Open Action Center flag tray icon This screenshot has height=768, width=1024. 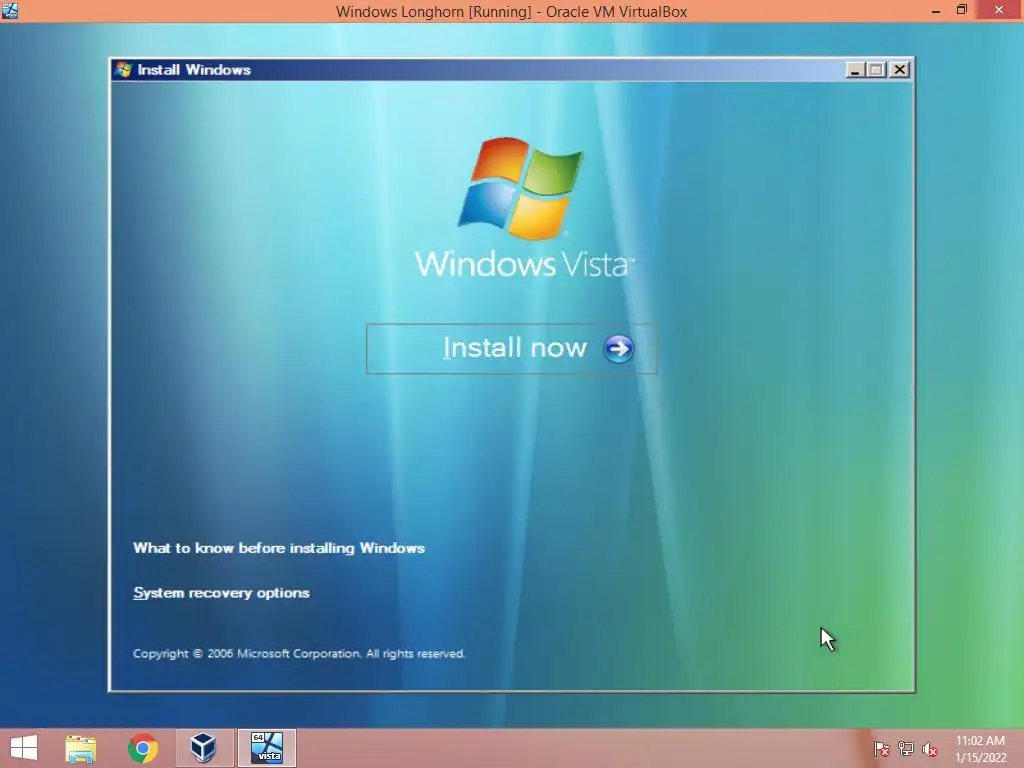[x=881, y=749]
